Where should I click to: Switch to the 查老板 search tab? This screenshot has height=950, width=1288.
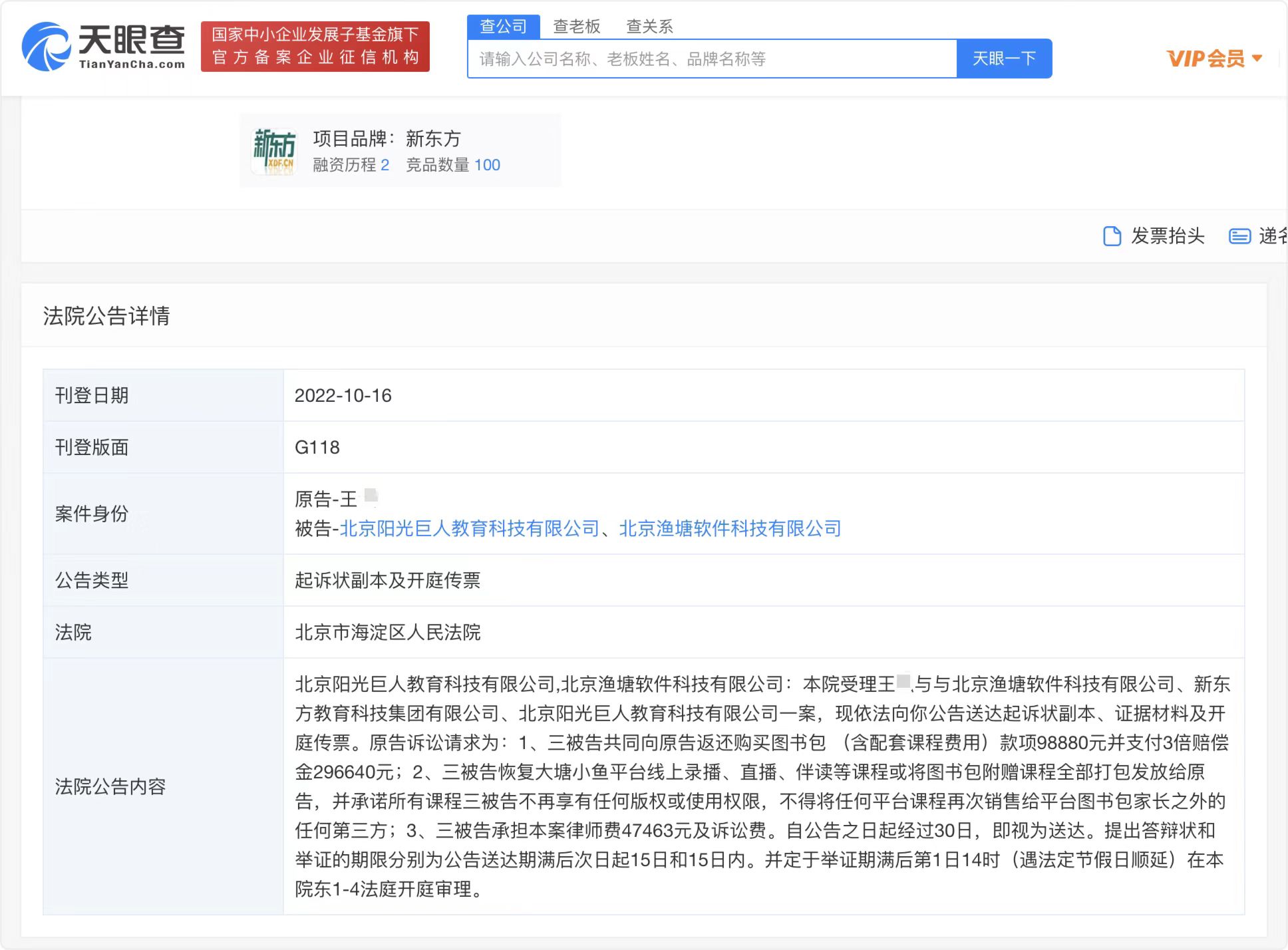click(576, 27)
